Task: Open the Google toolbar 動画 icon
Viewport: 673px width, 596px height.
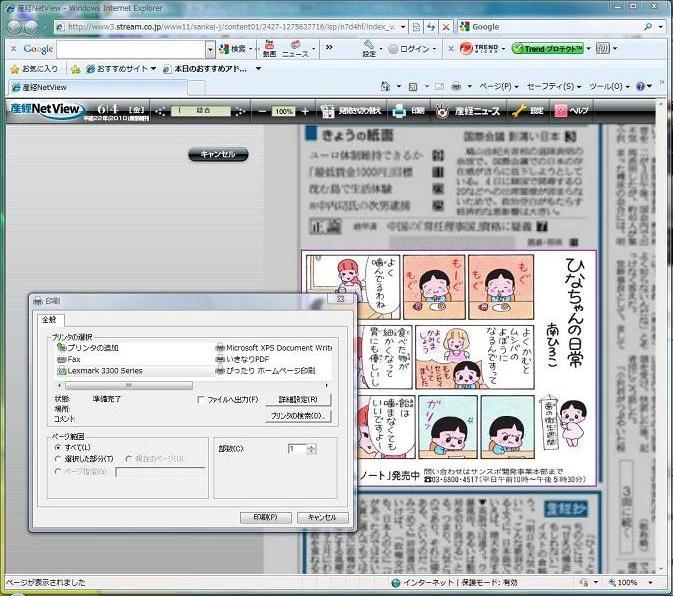Action: click(269, 48)
